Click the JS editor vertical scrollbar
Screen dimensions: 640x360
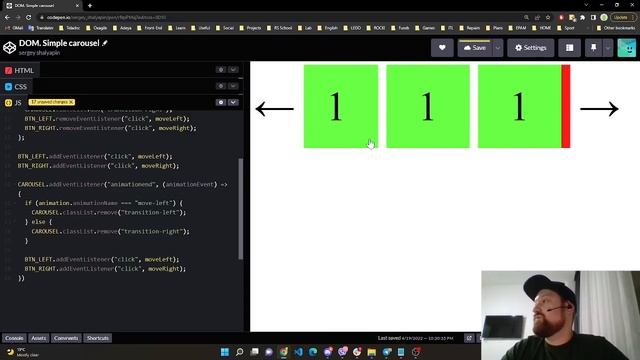(x=240, y=208)
